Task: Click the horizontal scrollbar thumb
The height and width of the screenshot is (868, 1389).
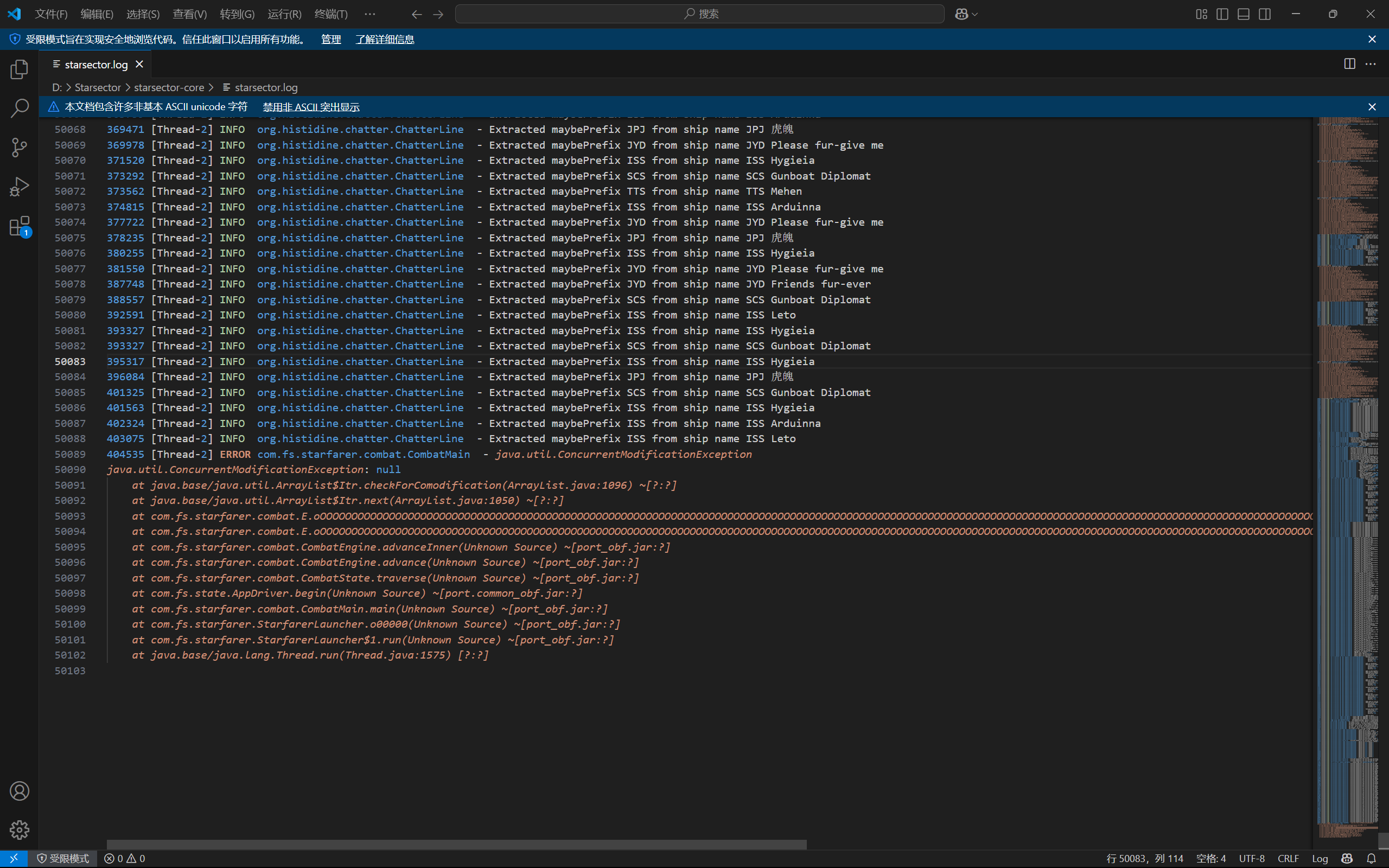Action: coord(456,845)
